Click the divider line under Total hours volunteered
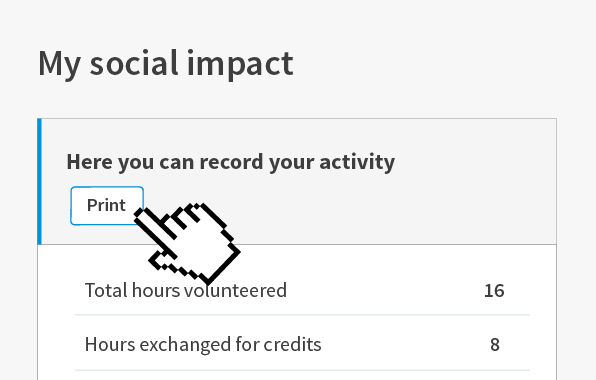This screenshot has width=596, height=380. click(302, 315)
